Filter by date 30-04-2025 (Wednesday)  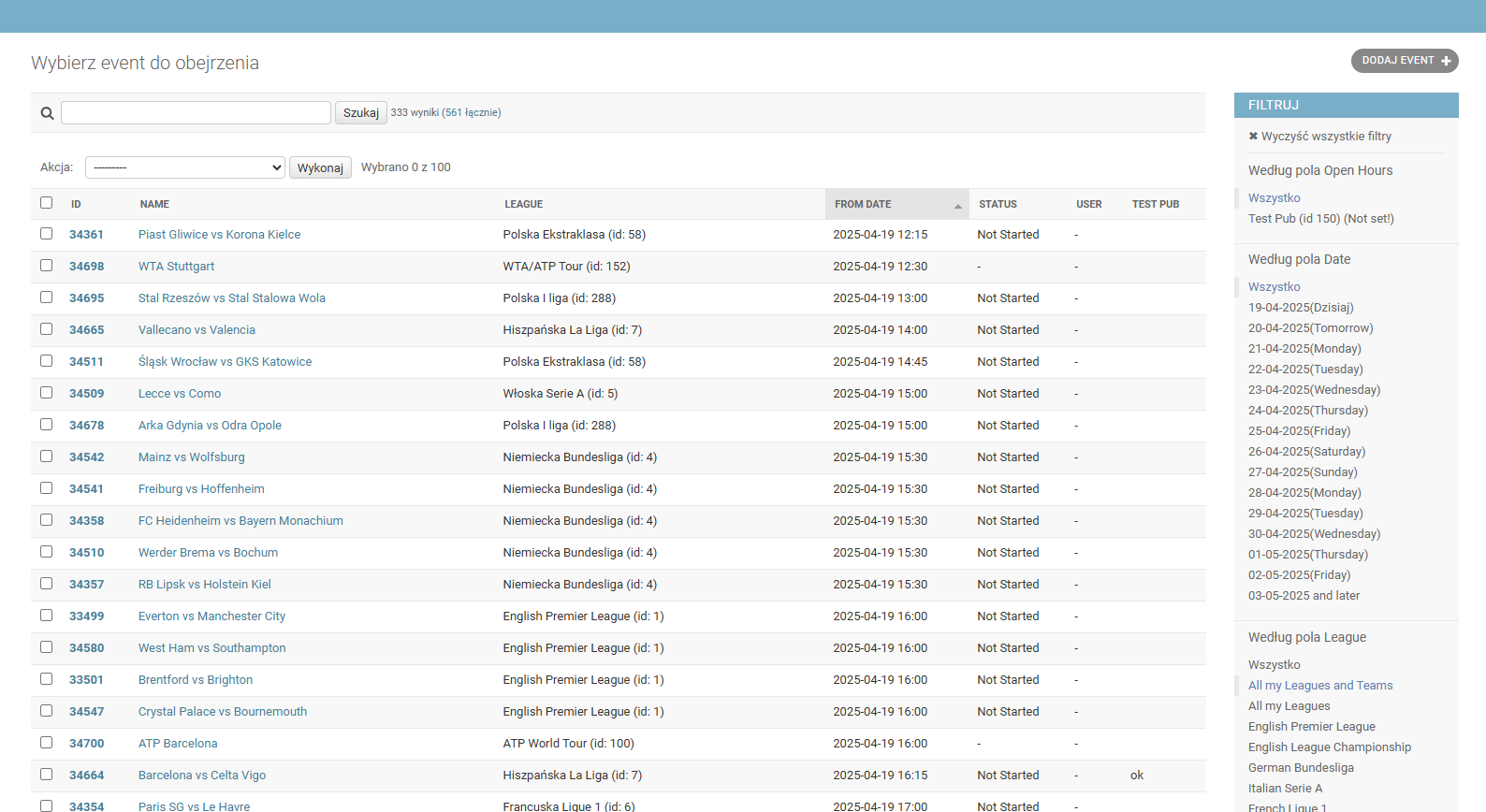1314,534
